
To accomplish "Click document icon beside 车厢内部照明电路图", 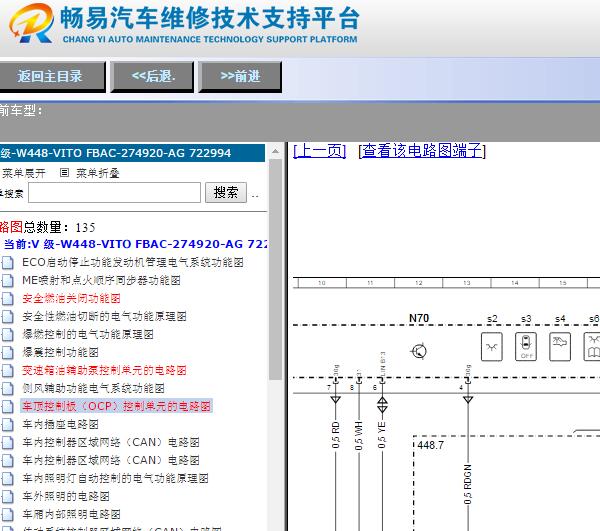I will point(7,515).
